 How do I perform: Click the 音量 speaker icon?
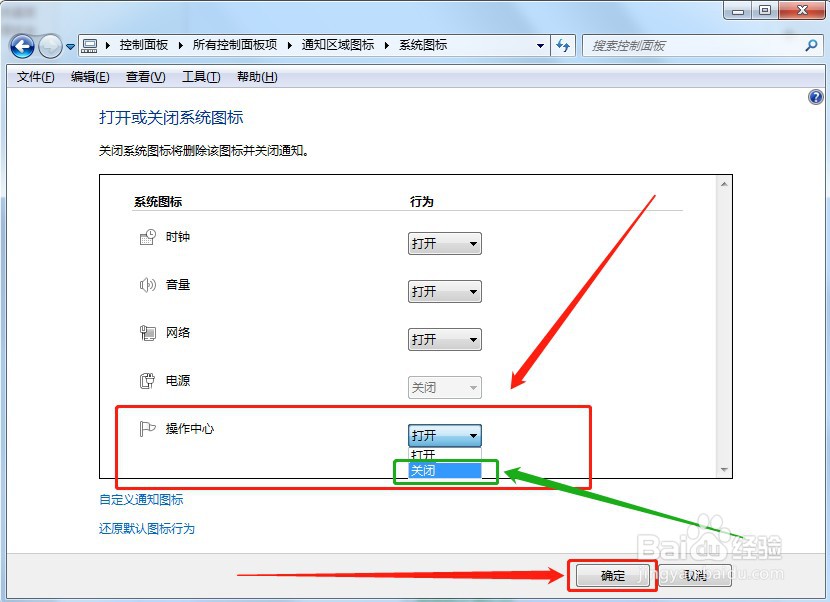pyautogui.click(x=148, y=285)
